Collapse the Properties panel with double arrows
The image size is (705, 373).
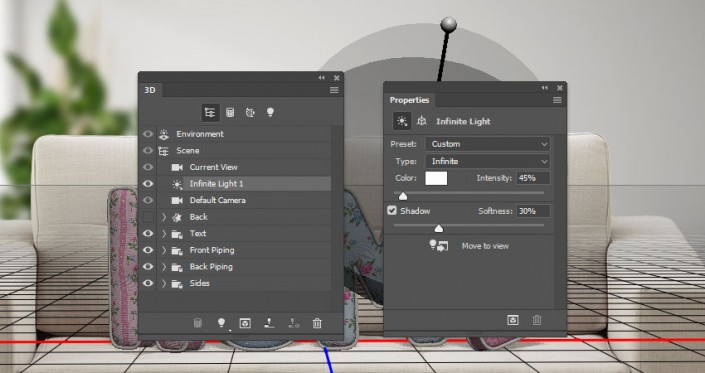pyautogui.click(x=544, y=88)
